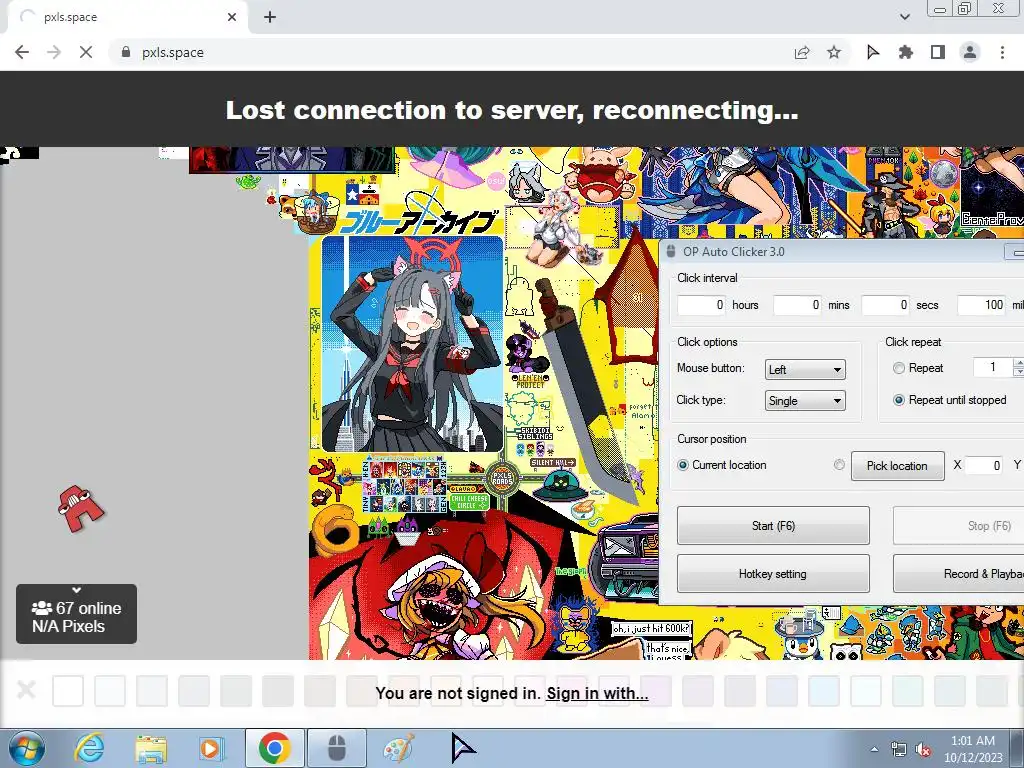Open Paint from the taskbar

click(x=398, y=748)
